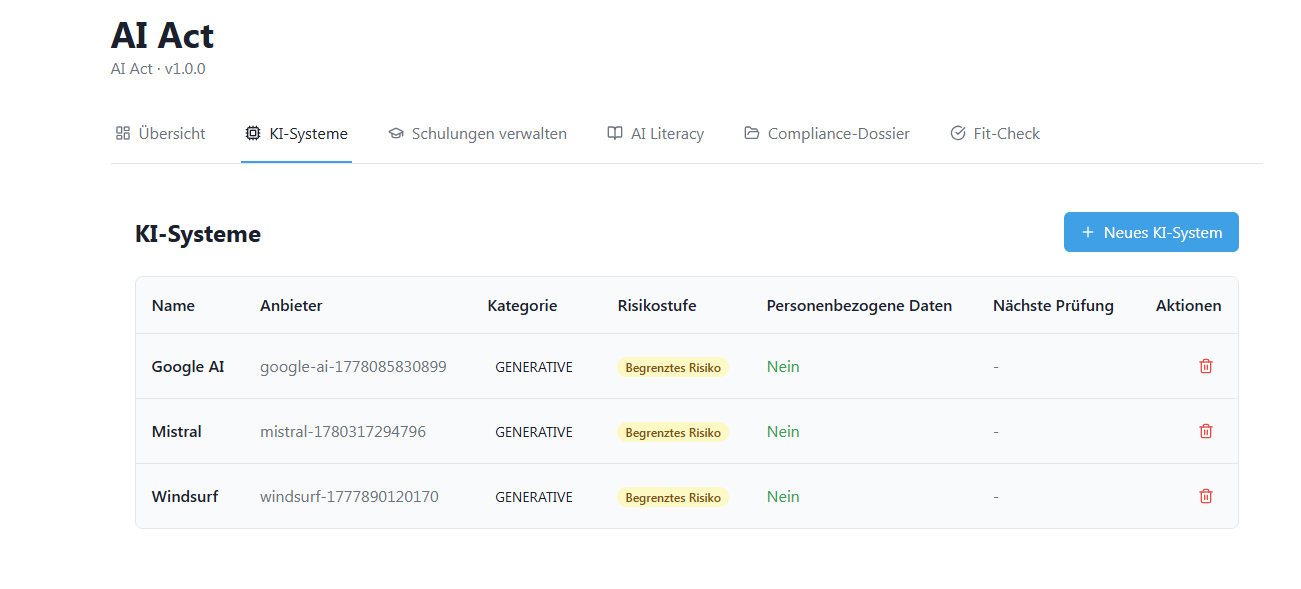Click Nein in the Google AI row
The width and height of the screenshot is (1301, 589).
(x=783, y=367)
